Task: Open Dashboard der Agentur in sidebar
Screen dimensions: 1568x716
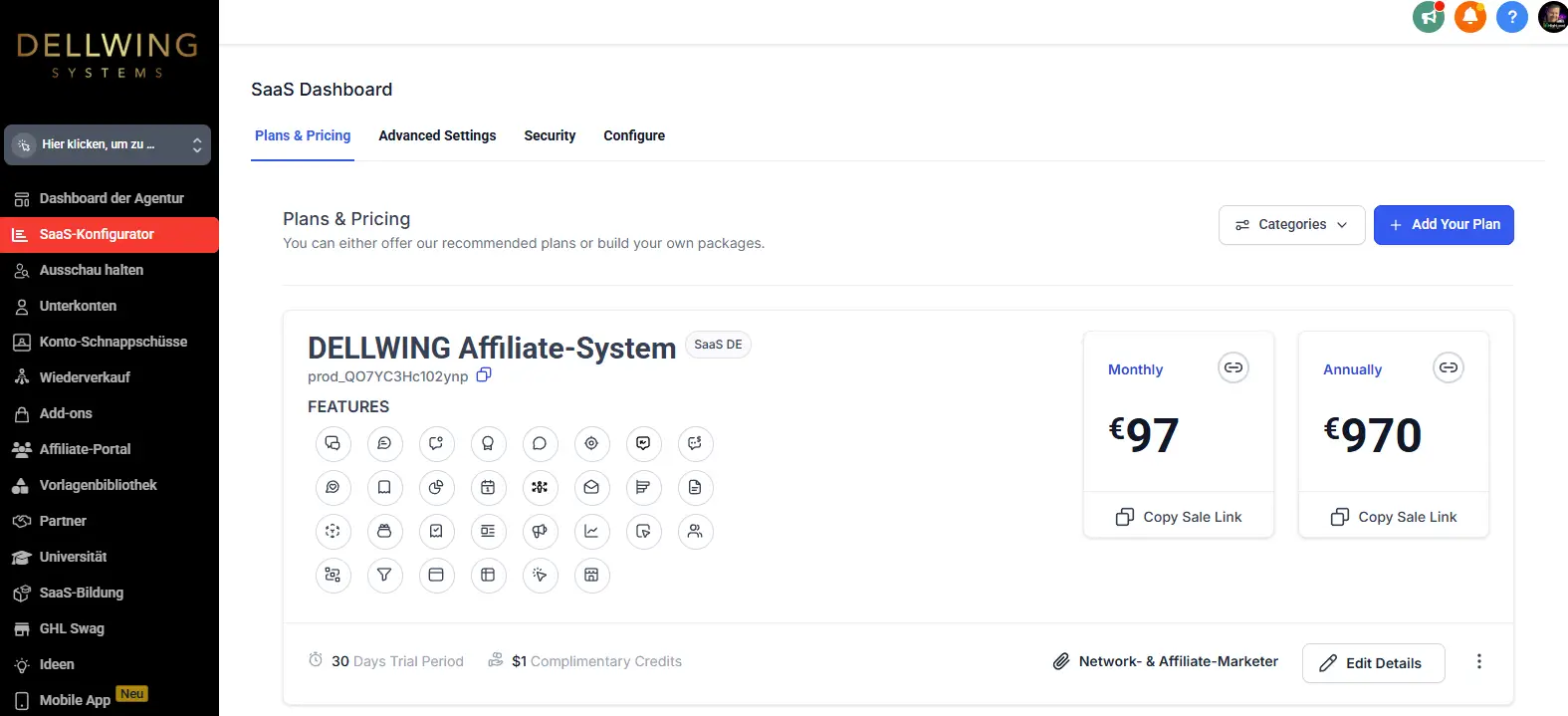Action: click(x=110, y=198)
